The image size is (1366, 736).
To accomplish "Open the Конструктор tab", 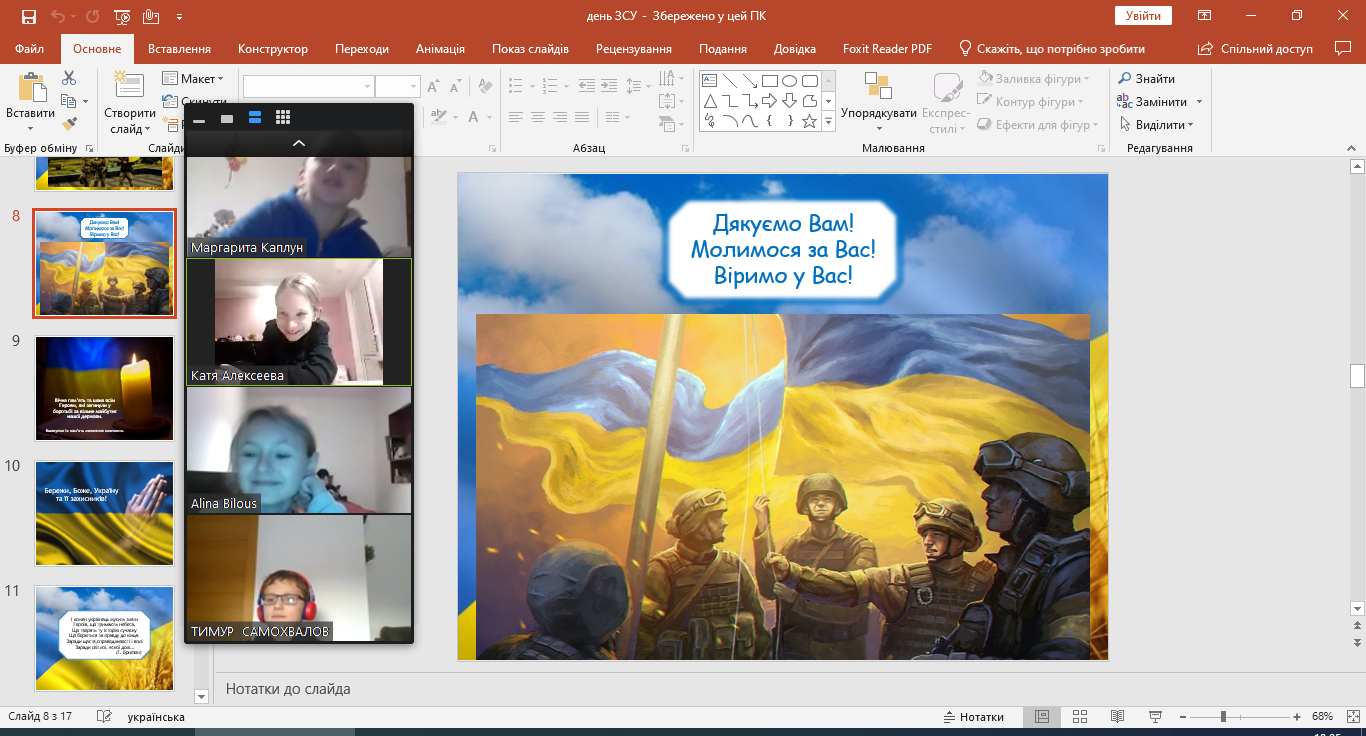I will tap(273, 49).
